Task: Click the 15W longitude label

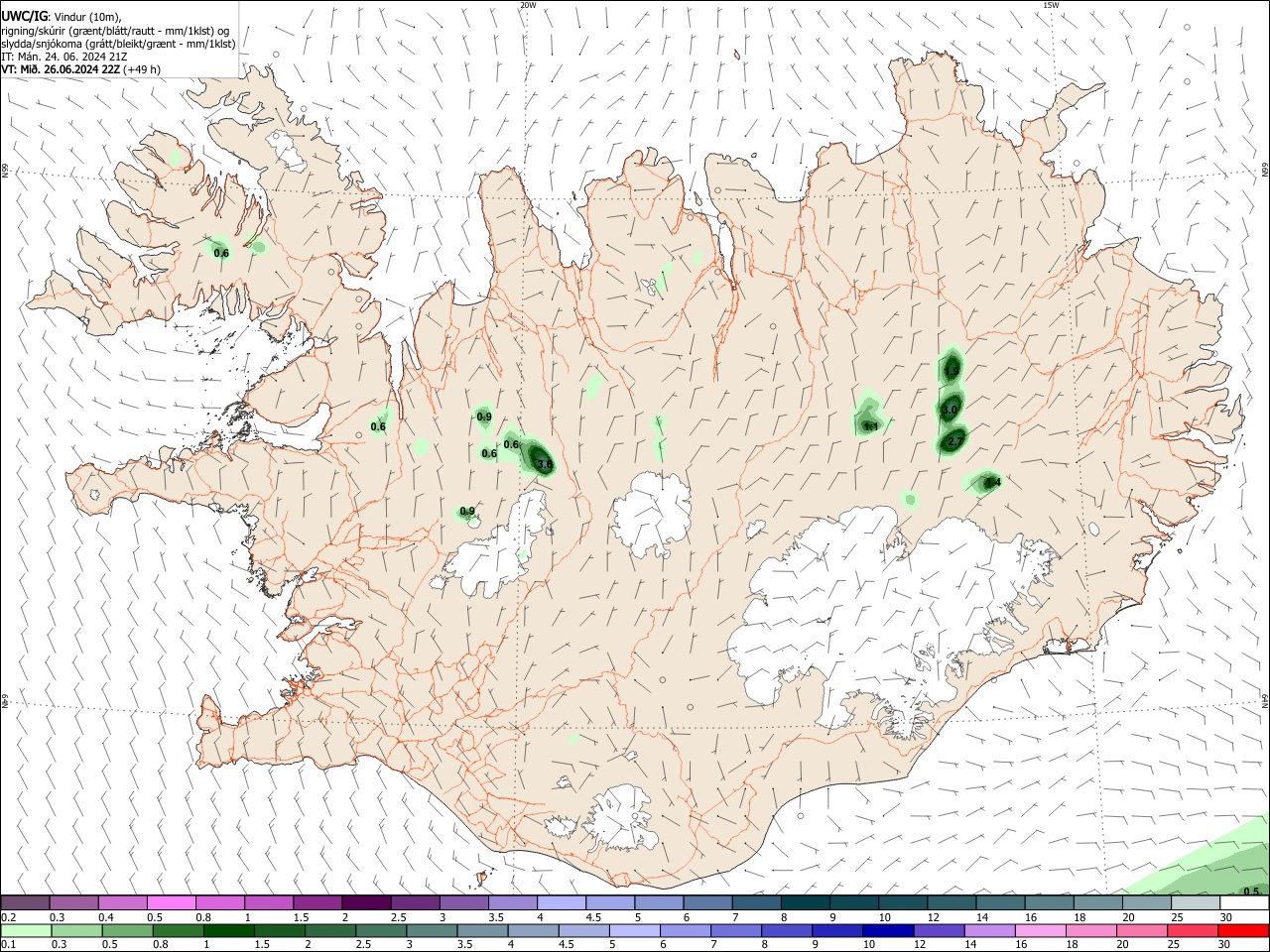Action: click(x=1051, y=5)
